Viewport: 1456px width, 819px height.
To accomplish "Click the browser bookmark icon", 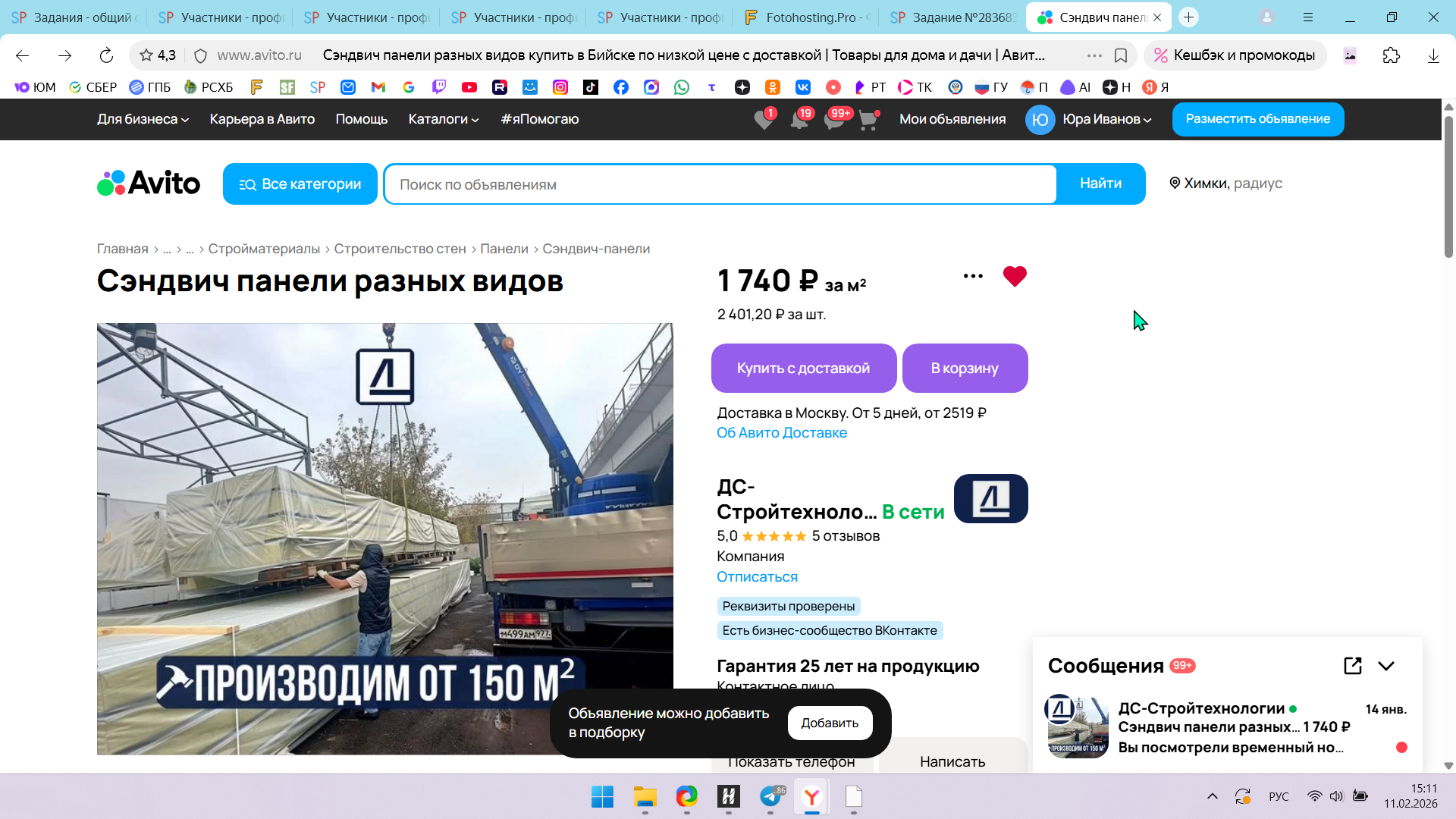I will [1120, 55].
